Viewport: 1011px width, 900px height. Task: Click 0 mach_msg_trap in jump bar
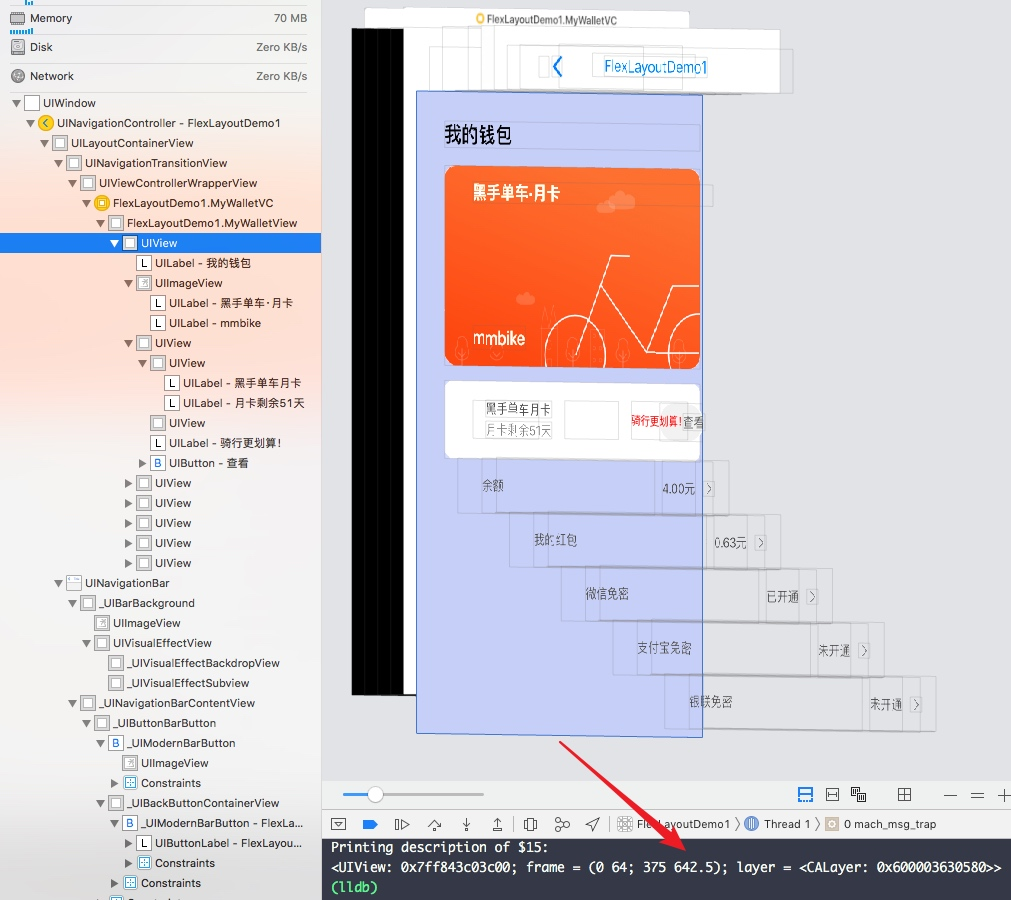[881, 824]
